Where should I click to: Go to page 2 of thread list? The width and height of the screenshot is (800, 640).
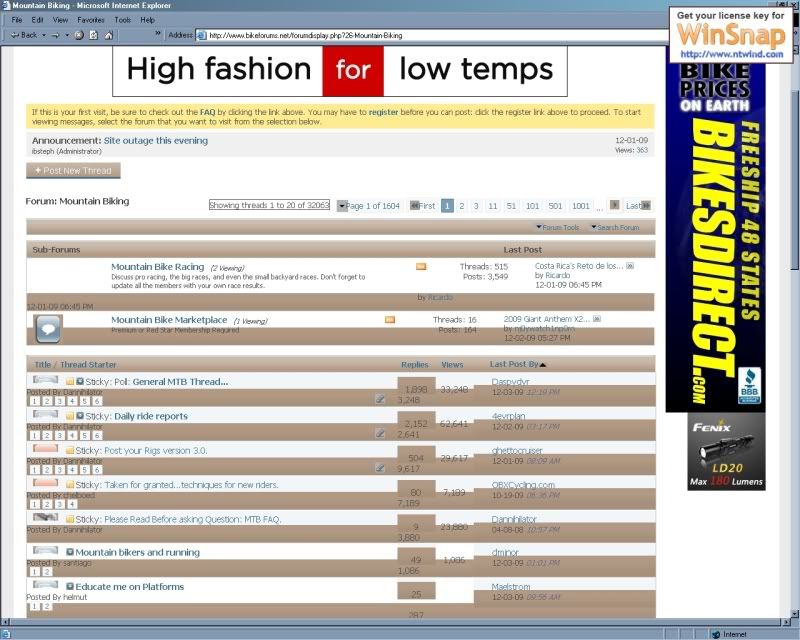pyautogui.click(x=462, y=206)
